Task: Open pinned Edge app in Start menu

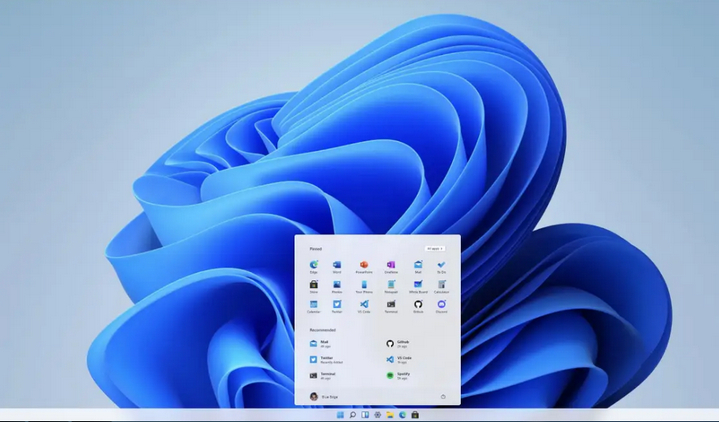Action: [314, 267]
